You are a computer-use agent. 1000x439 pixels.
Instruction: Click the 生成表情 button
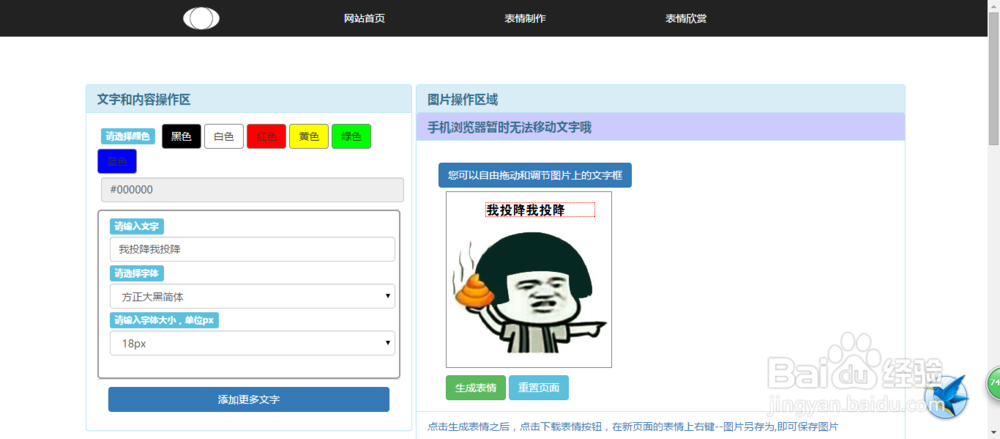click(476, 387)
